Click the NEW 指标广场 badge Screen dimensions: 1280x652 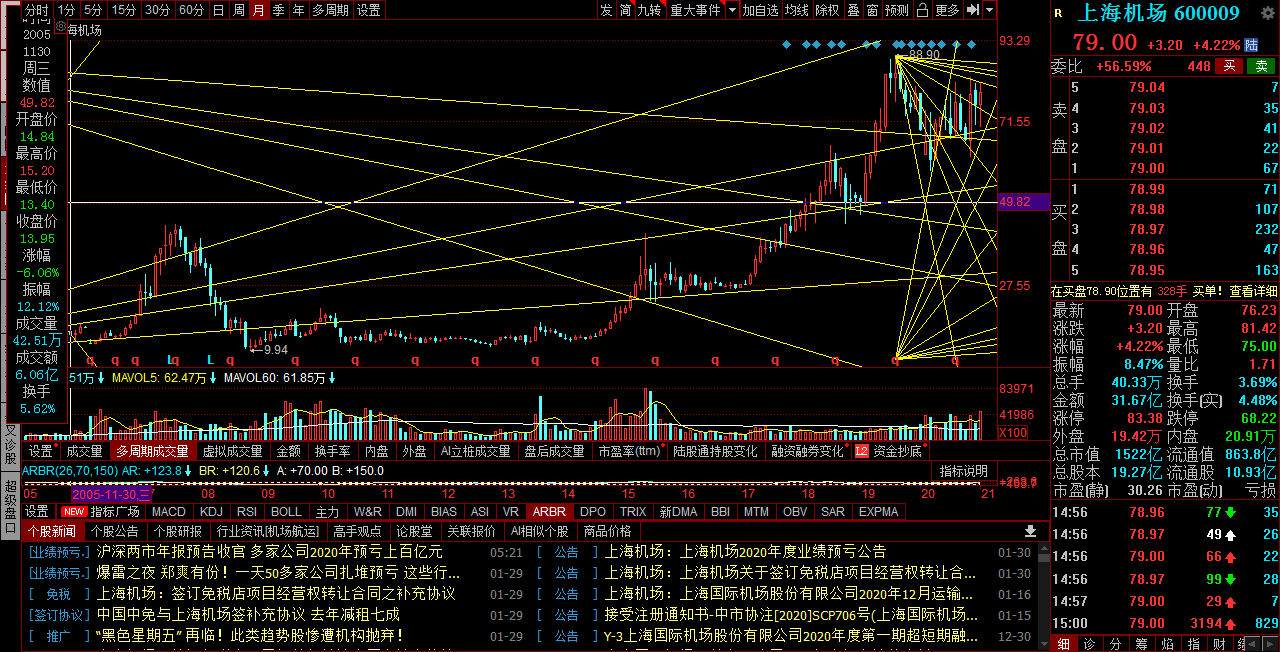[x=102, y=511]
